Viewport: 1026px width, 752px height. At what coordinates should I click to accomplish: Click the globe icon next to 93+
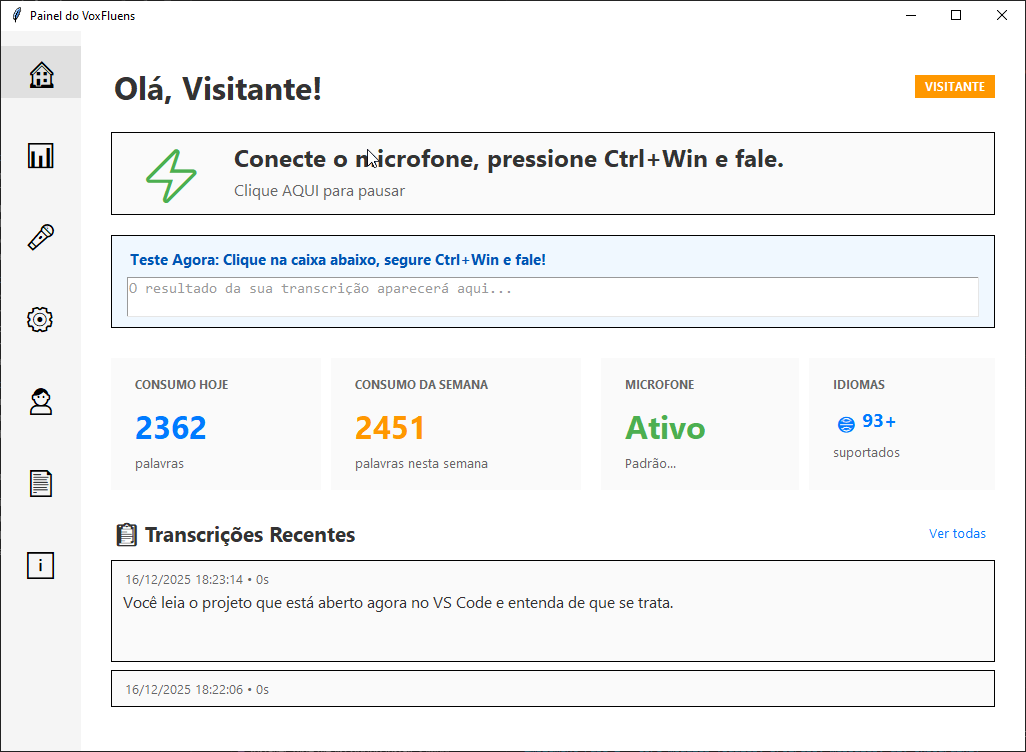(846, 424)
